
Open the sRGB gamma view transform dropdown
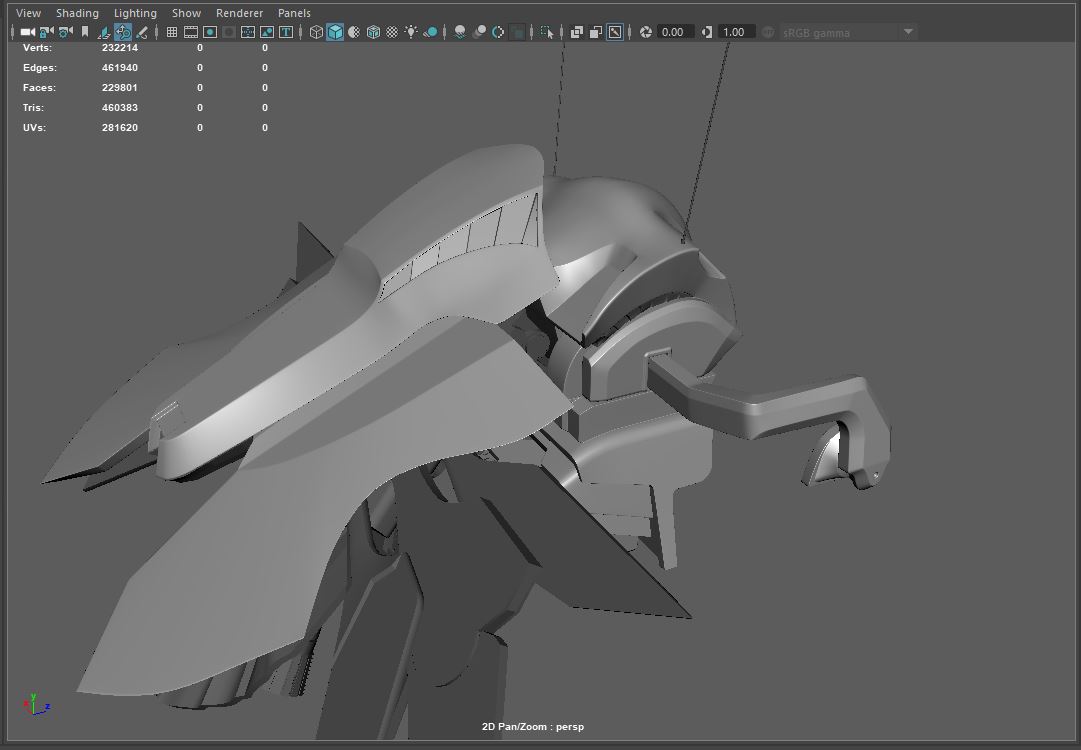coord(847,32)
